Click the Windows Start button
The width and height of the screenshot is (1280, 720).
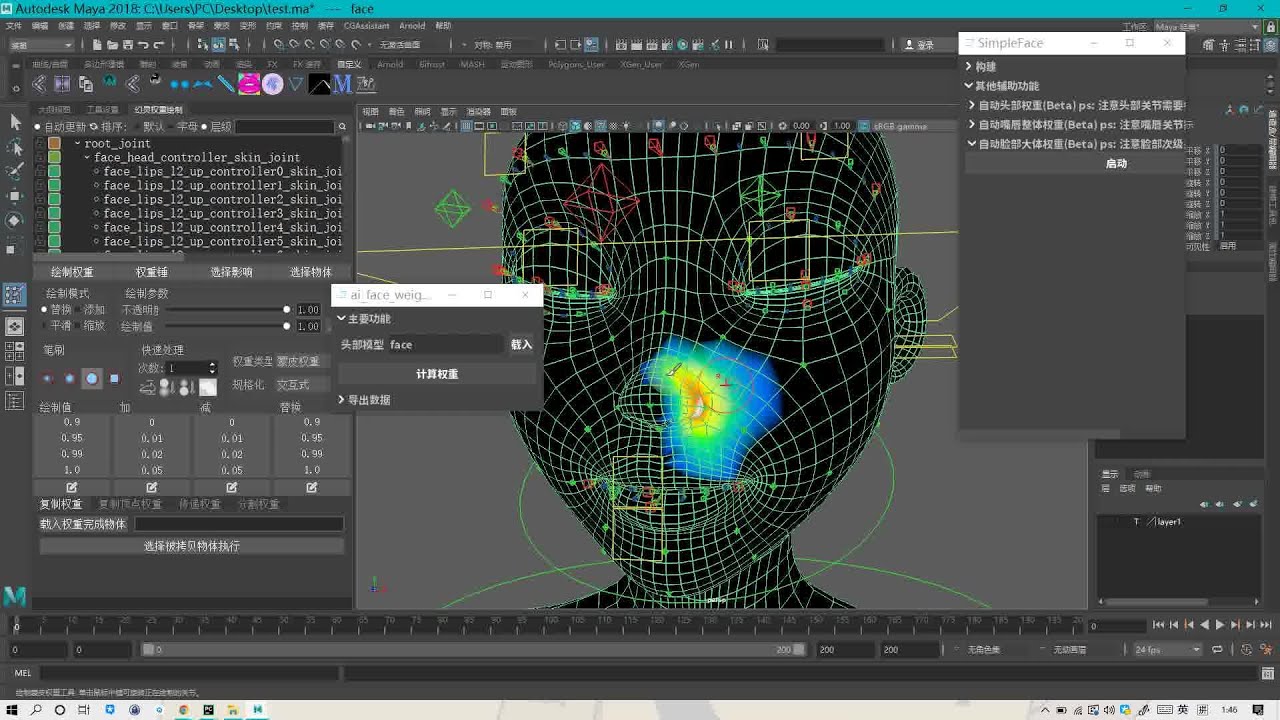point(13,710)
